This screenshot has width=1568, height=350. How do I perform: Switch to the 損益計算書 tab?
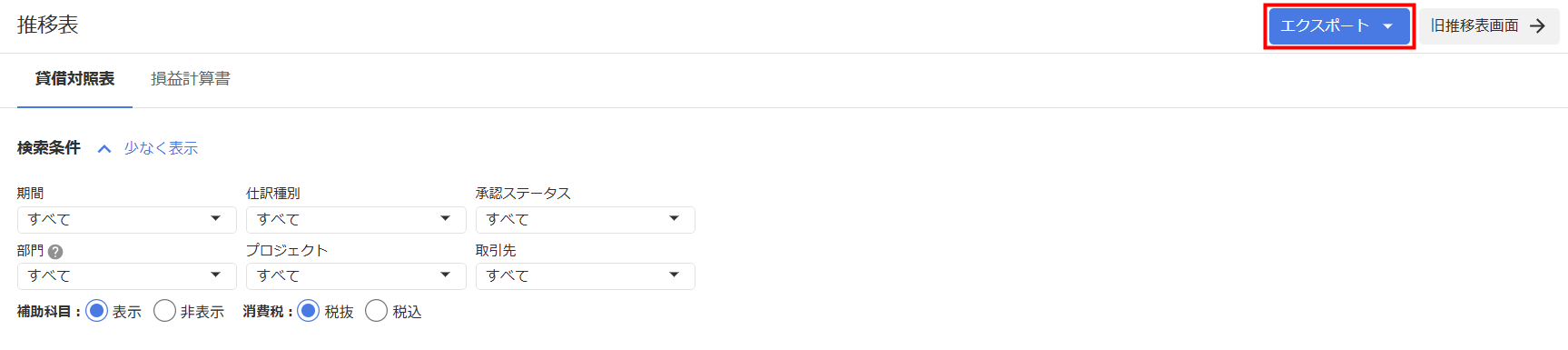tap(191, 79)
